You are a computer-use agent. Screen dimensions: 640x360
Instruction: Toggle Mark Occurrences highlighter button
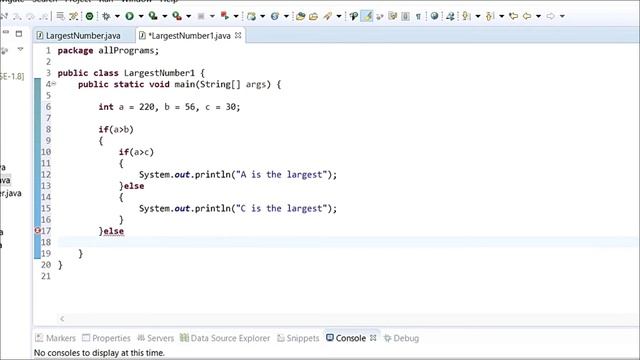(x=367, y=16)
